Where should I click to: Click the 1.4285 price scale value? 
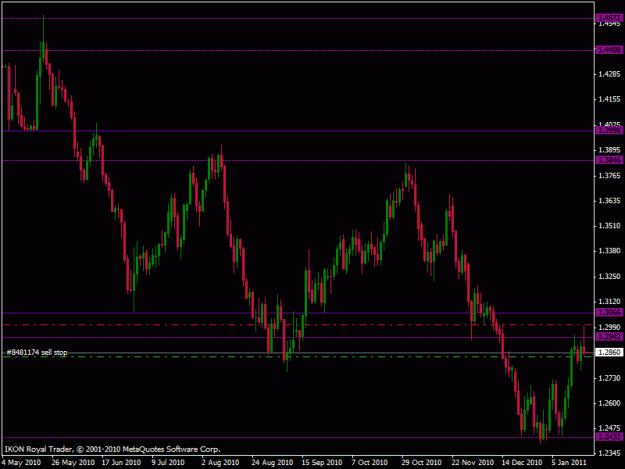pyautogui.click(x=609, y=74)
